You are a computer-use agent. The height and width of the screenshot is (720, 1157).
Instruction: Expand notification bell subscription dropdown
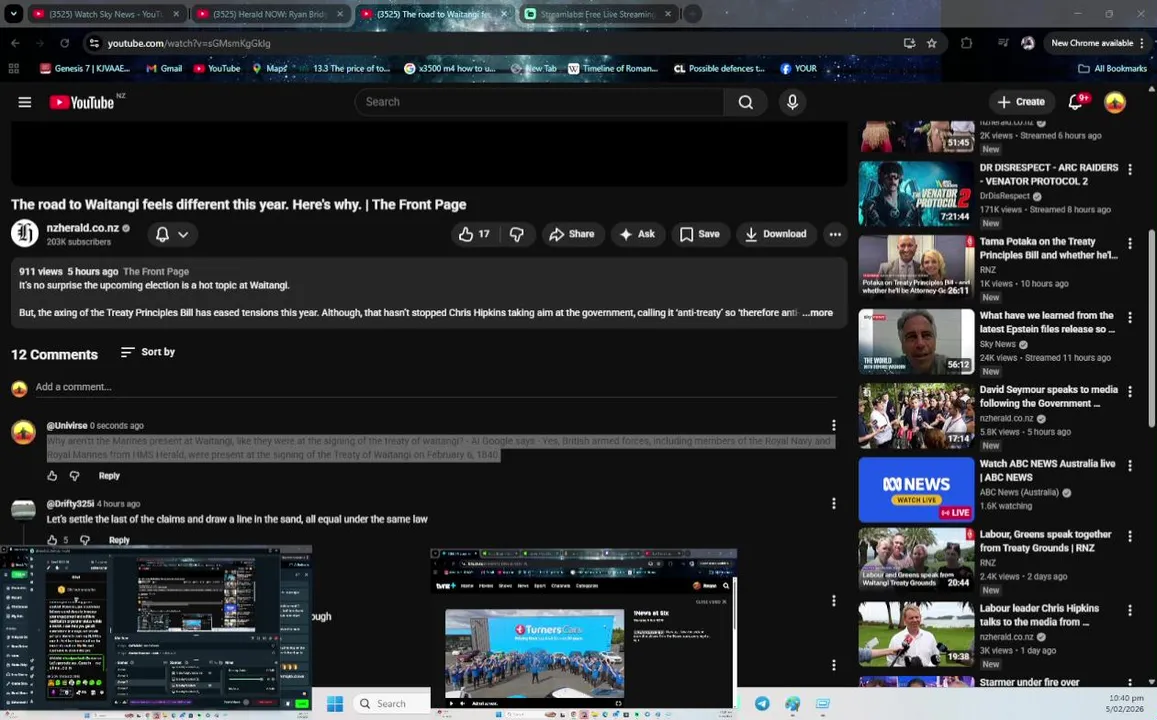pyautogui.click(x=172, y=234)
